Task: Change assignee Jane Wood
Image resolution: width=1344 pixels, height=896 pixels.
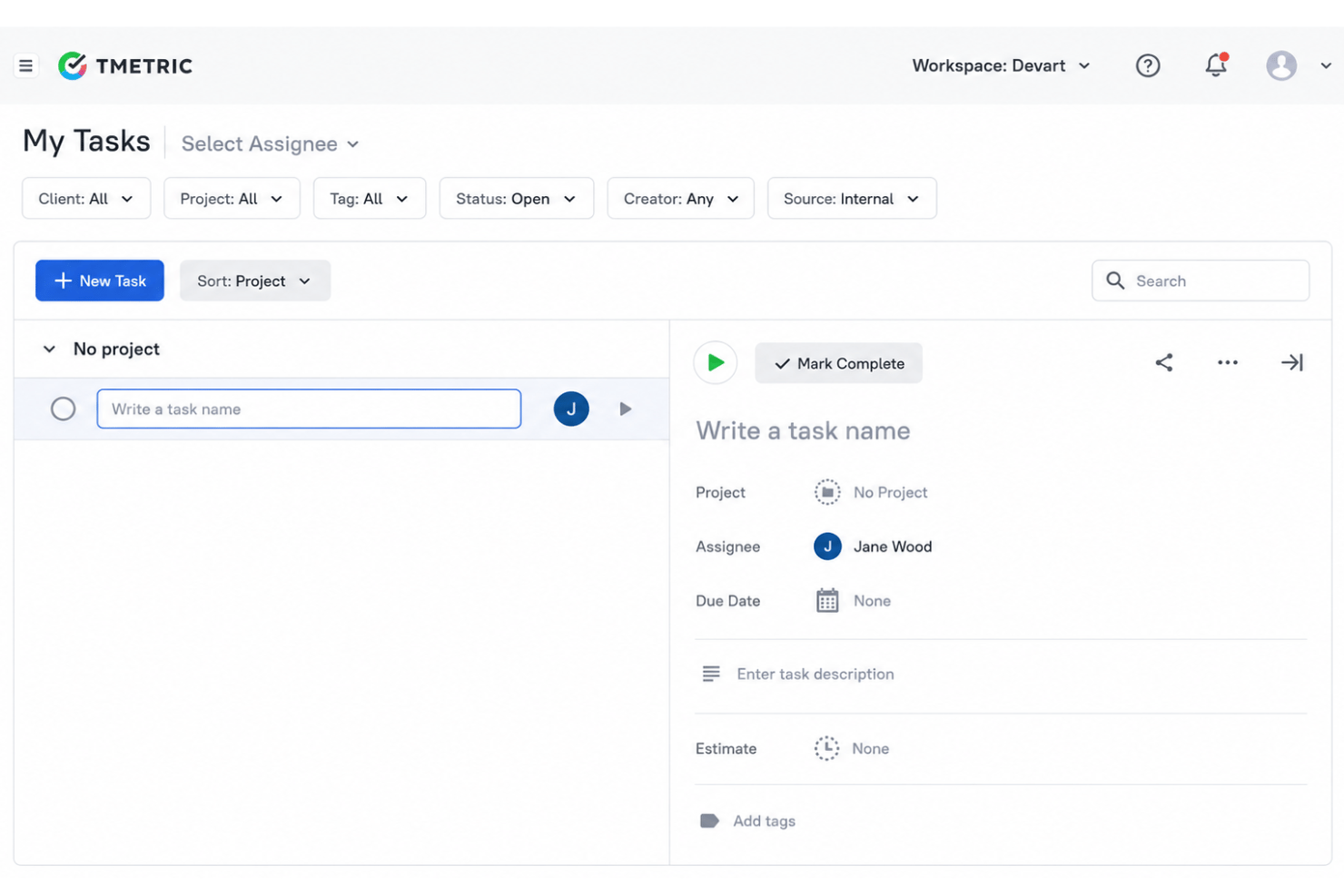Action: [x=893, y=546]
